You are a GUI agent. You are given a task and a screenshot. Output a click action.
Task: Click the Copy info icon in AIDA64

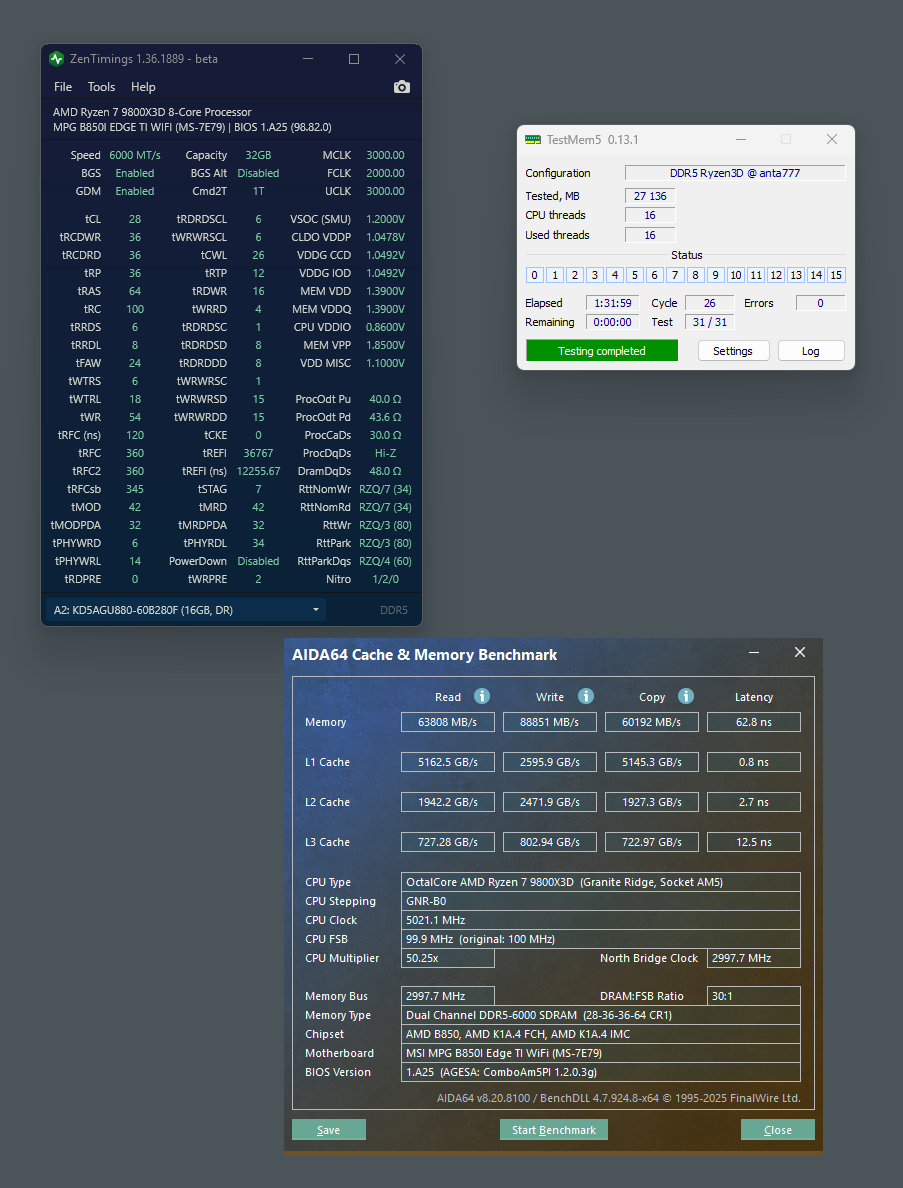(x=686, y=696)
